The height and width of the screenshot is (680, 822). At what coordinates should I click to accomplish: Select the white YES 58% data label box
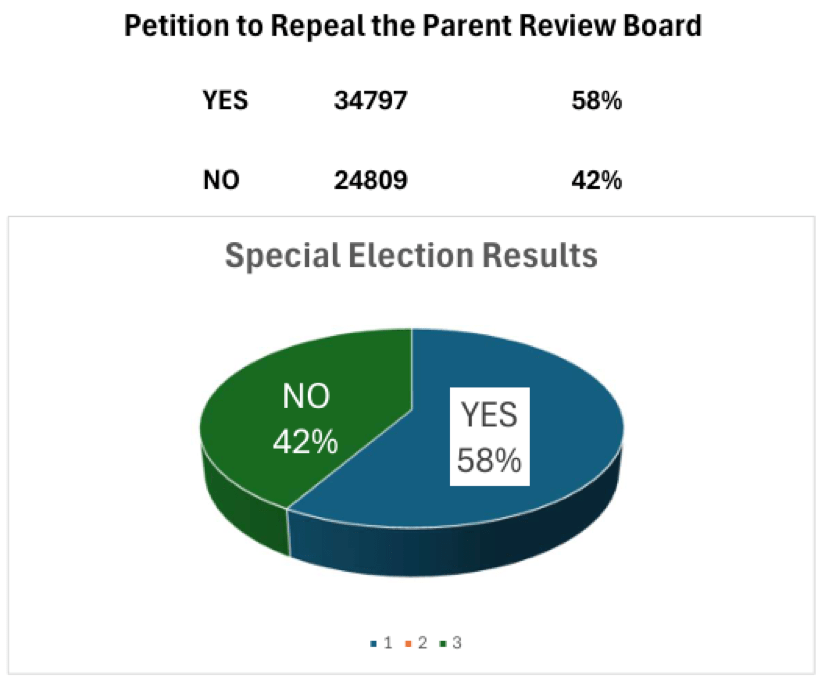point(488,435)
